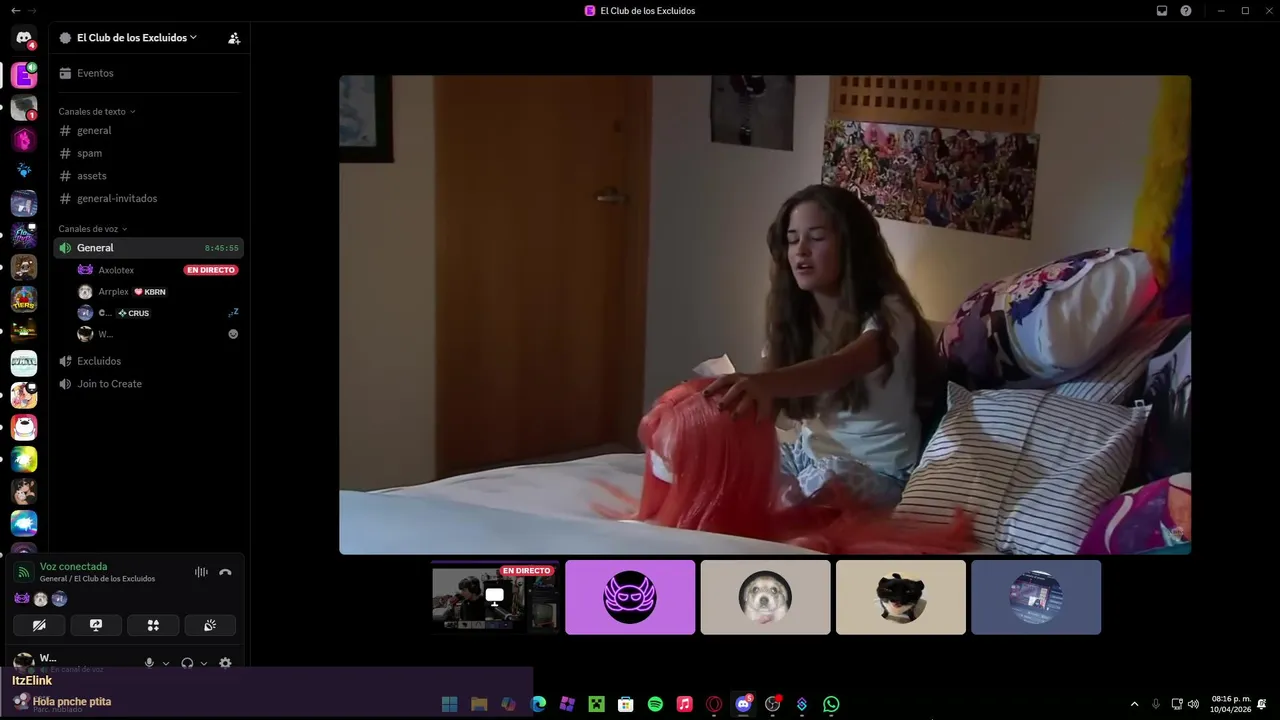The height and width of the screenshot is (720, 1280).
Task: Start screen share from voice panel
Action: click(96, 625)
